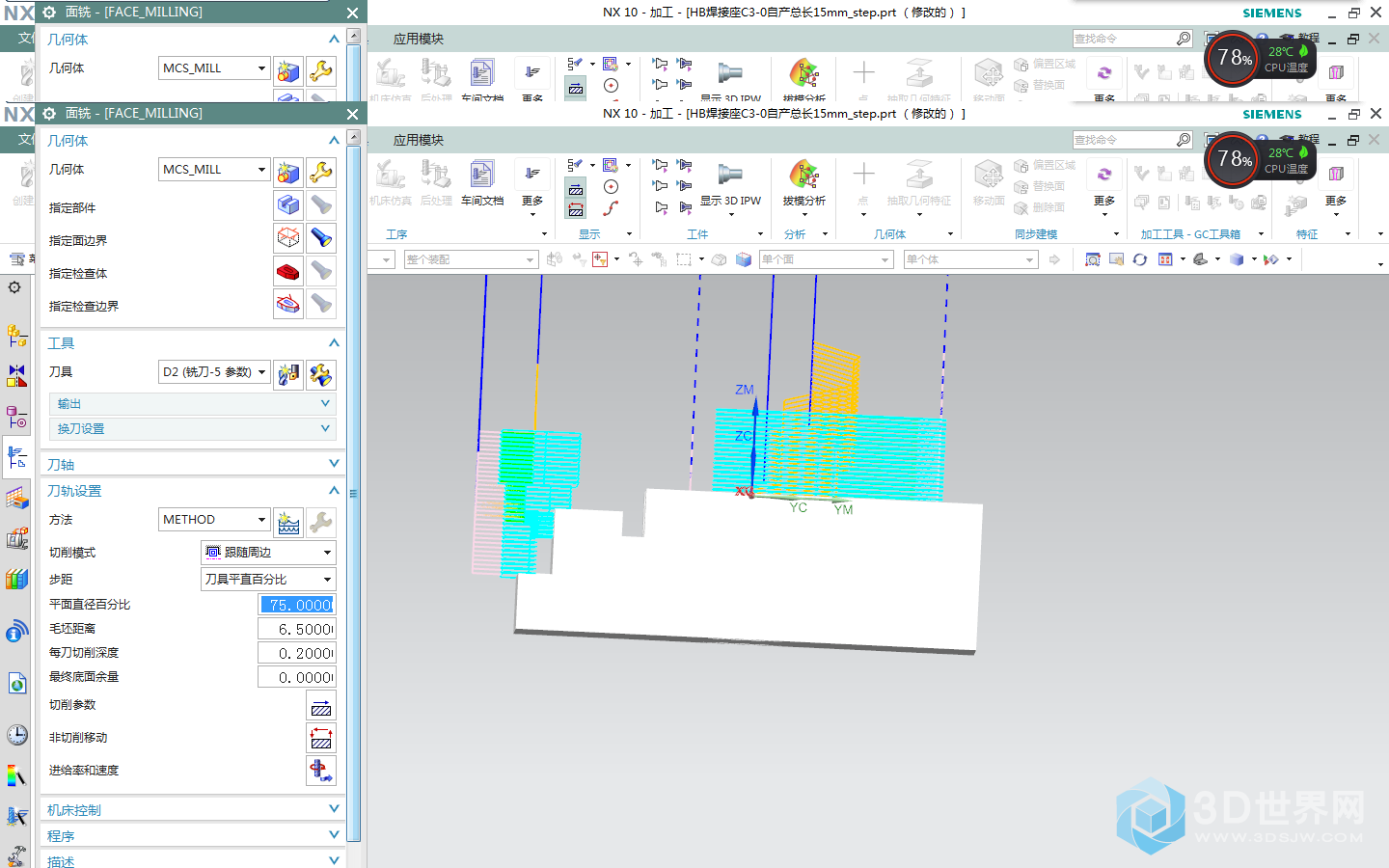Click the new tool icon beside D2 dropdown
This screenshot has width=1389, height=868.
288,374
